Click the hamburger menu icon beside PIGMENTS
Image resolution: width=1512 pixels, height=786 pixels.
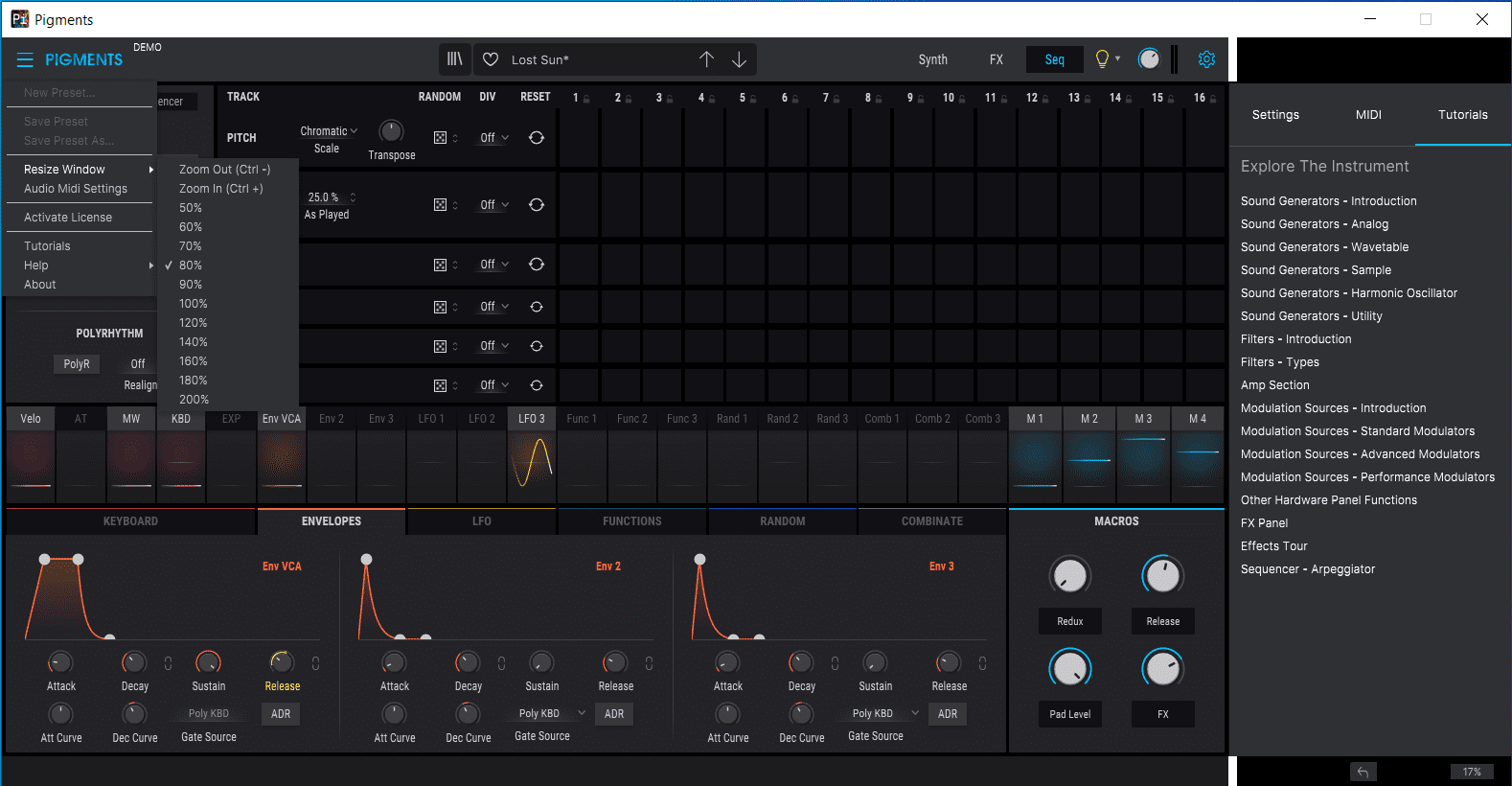tap(25, 59)
